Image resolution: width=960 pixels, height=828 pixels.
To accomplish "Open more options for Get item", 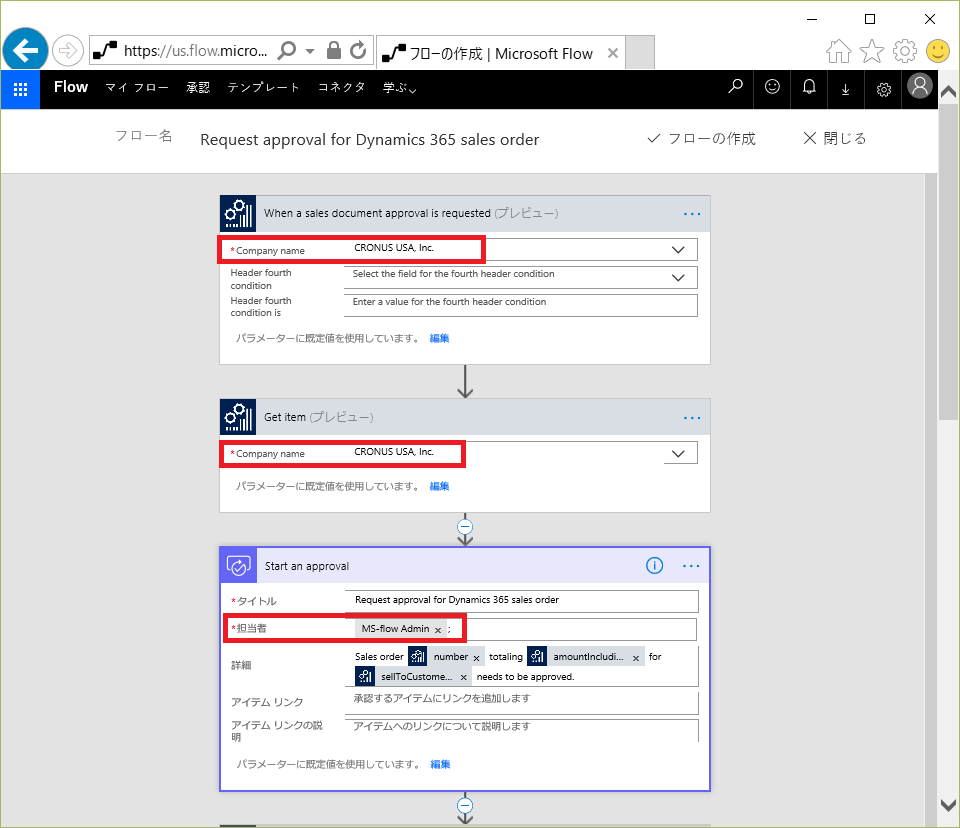I will (x=692, y=418).
